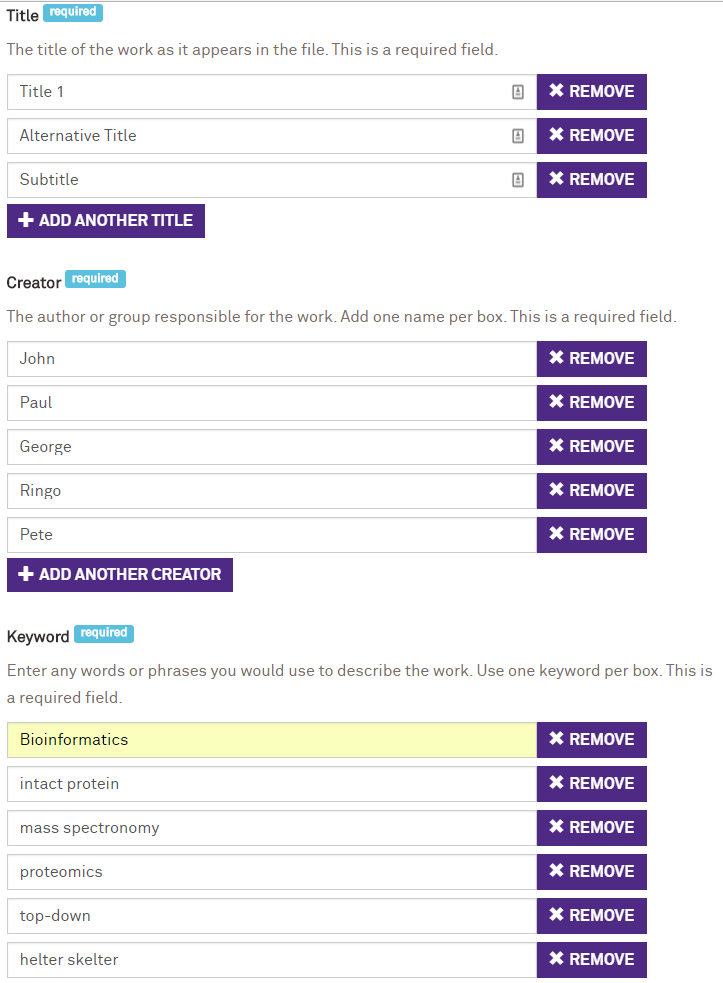Remove the Bioinformatics keyword
The image size is (723, 983).
[591, 740]
